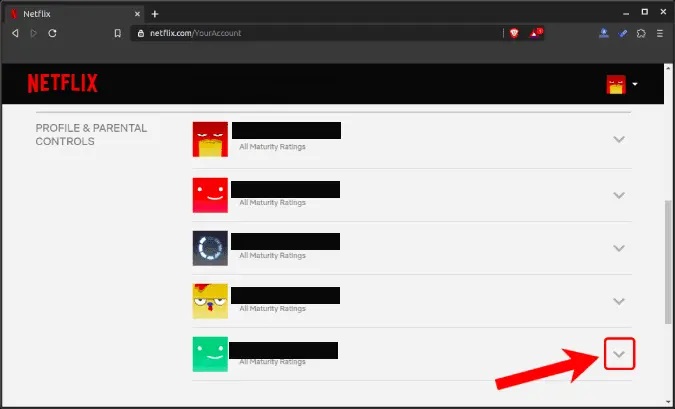Open the browser hamburger menu
The width and height of the screenshot is (675, 409).
[x=660, y=33]
